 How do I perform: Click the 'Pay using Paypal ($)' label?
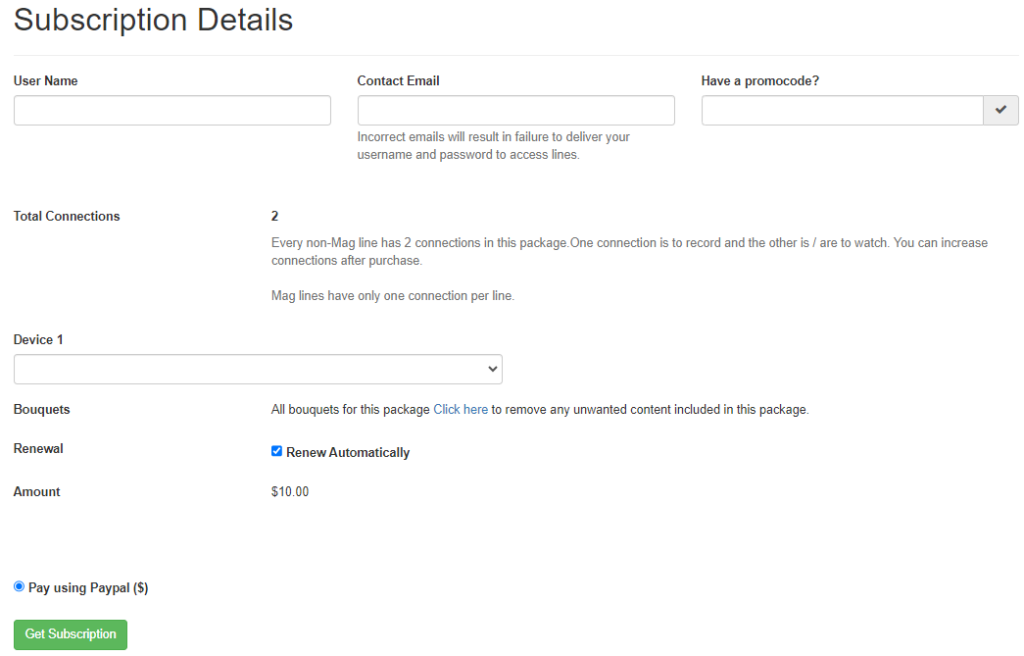[88, 588]
